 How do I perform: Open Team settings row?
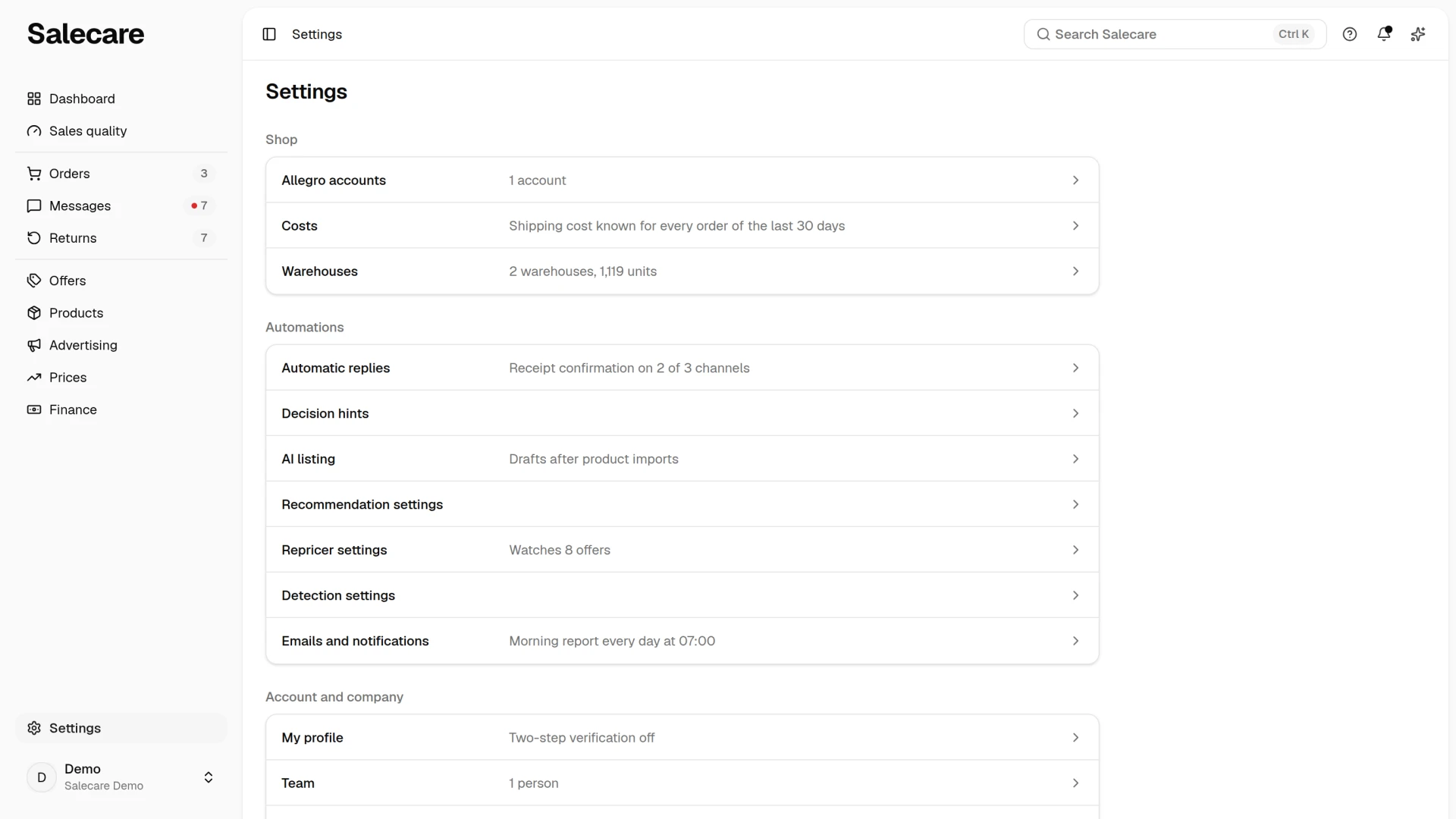click(682, 783)
